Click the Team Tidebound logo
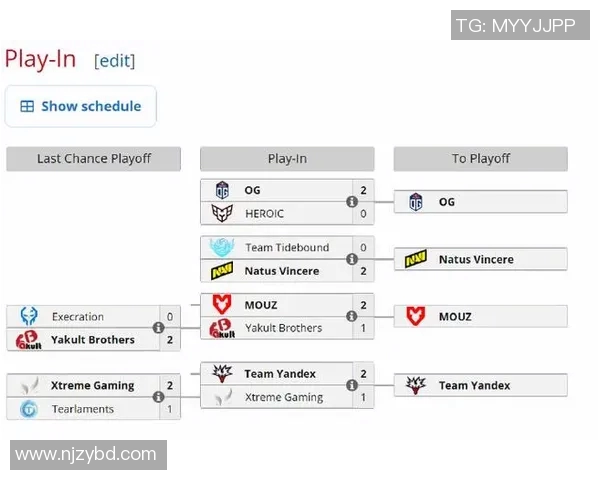The image size is (600, 480). point(222,247)
